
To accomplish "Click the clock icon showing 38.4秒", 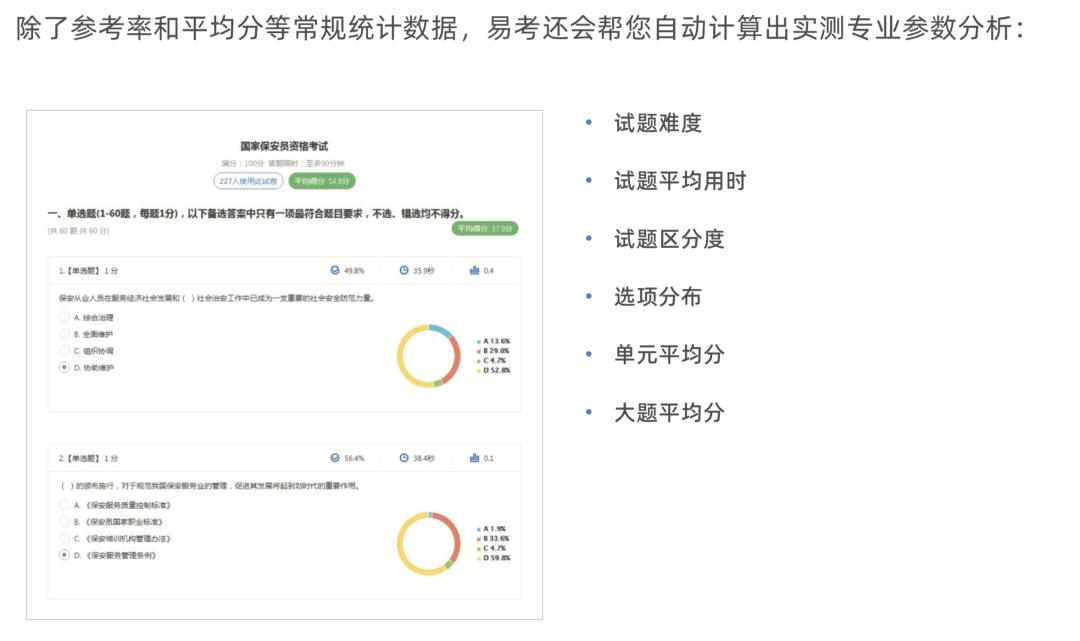I will tap(404, 458).
